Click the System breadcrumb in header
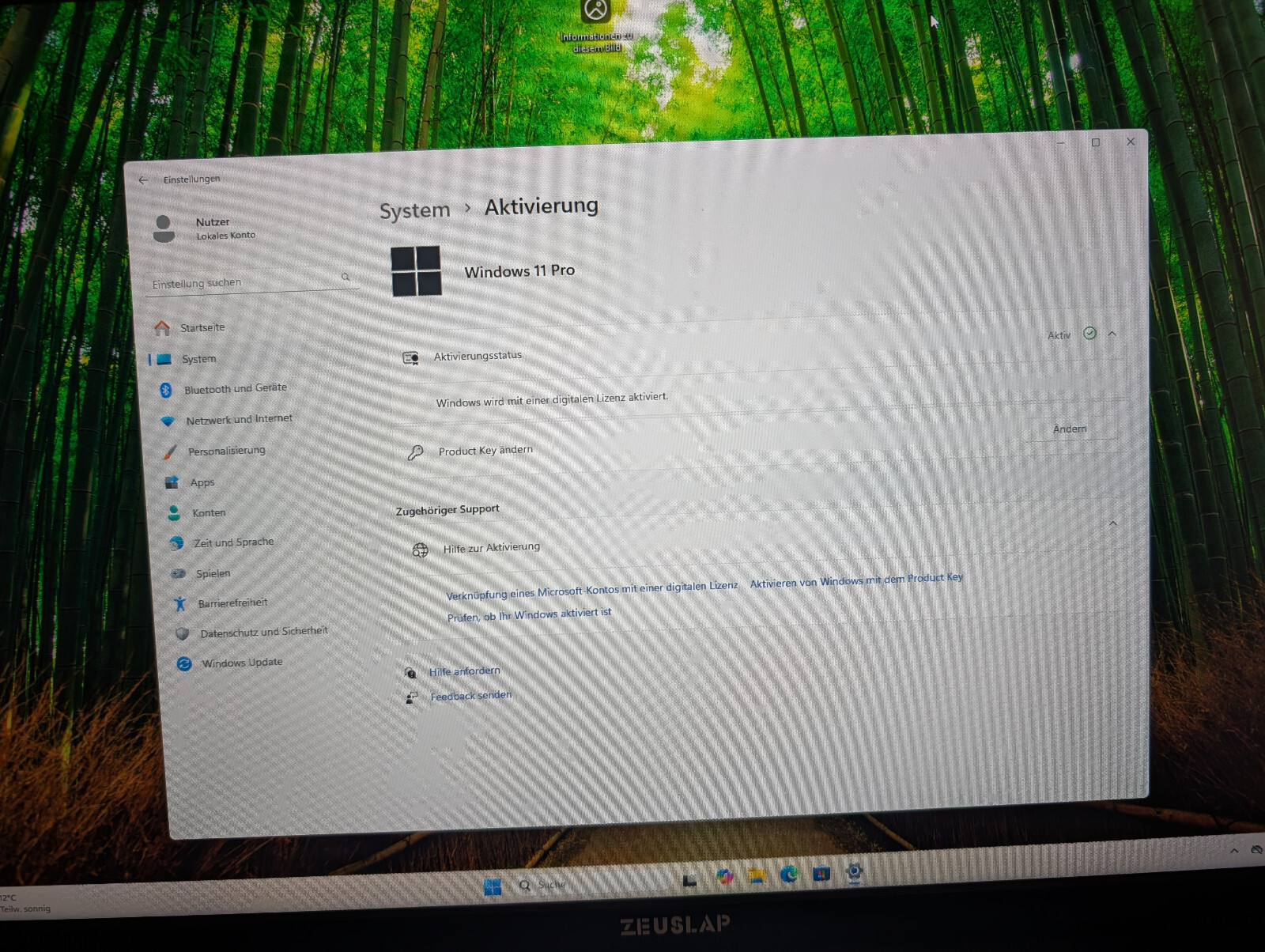The height and width of the screenshot is (952, 1265). click(x=414, y=210)
